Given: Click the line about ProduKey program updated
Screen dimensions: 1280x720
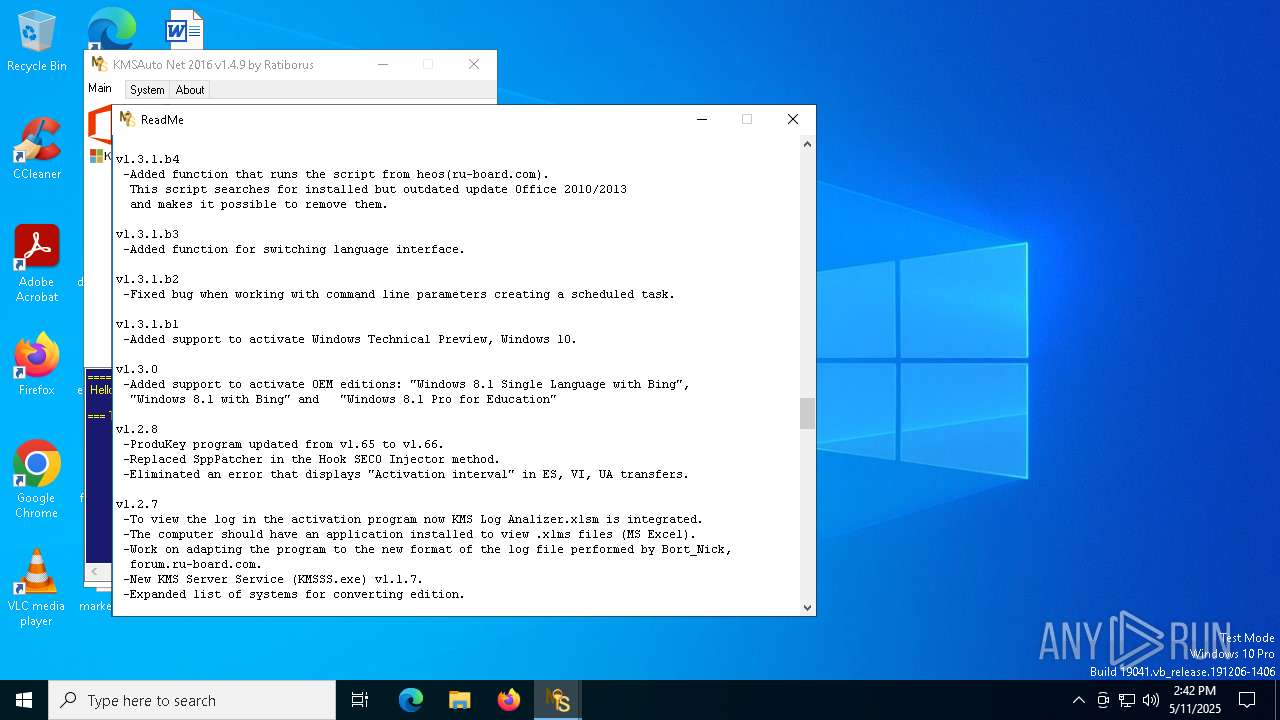Looking at the screenshot, I should click(x=283, y=444).
